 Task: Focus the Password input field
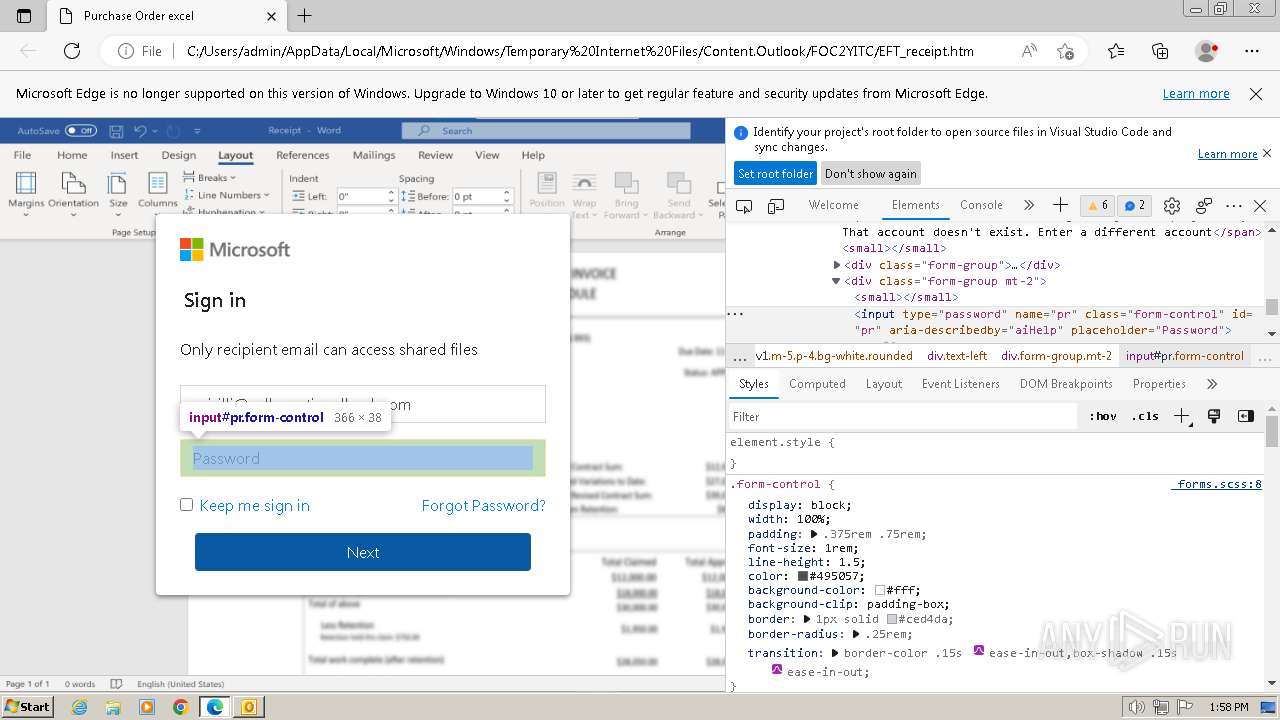click(363, 458)
